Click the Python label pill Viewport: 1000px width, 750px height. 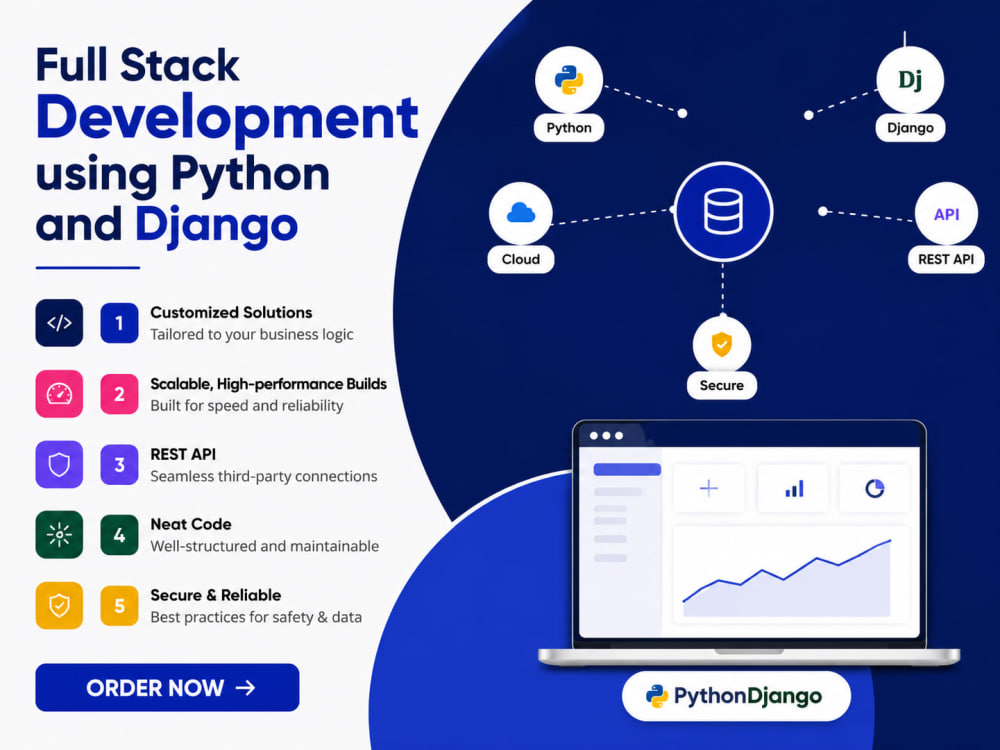(569, 128)
